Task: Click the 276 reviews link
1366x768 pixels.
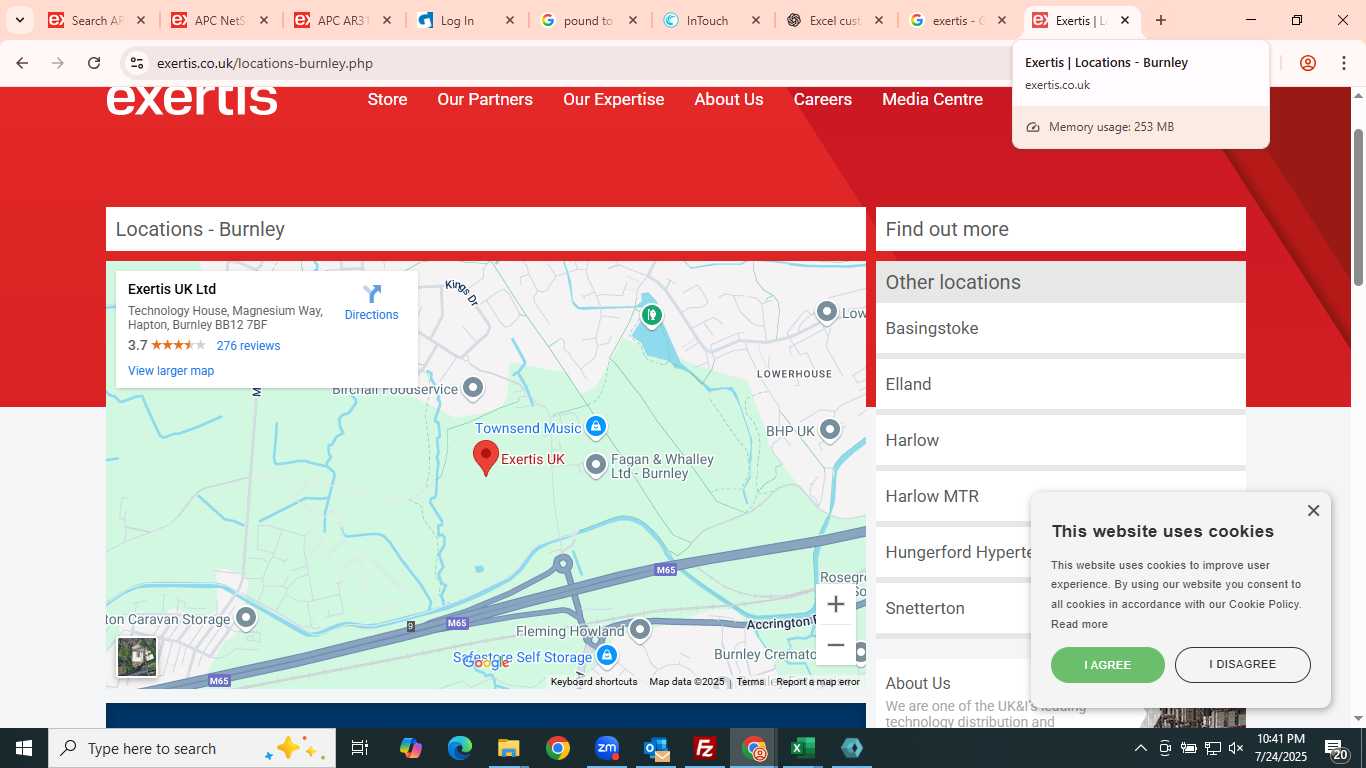Action: point(248,346)
